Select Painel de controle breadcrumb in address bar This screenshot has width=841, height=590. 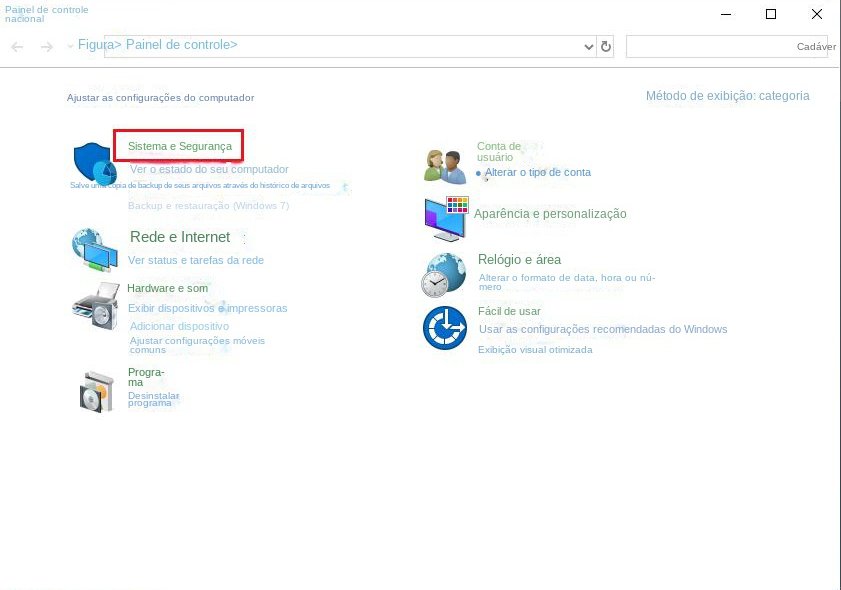181,45
